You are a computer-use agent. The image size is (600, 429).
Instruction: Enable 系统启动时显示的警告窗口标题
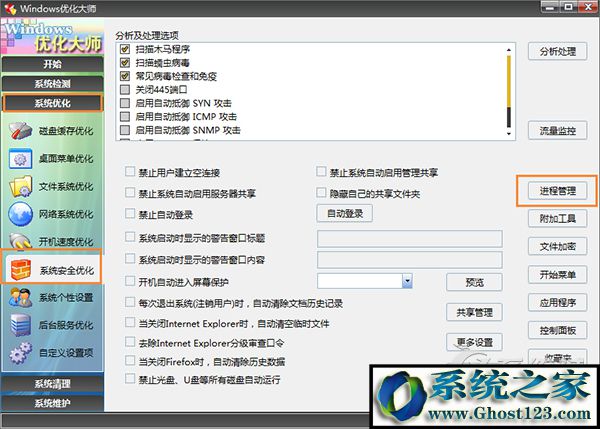pyautogui.click(x=130, y=237)
